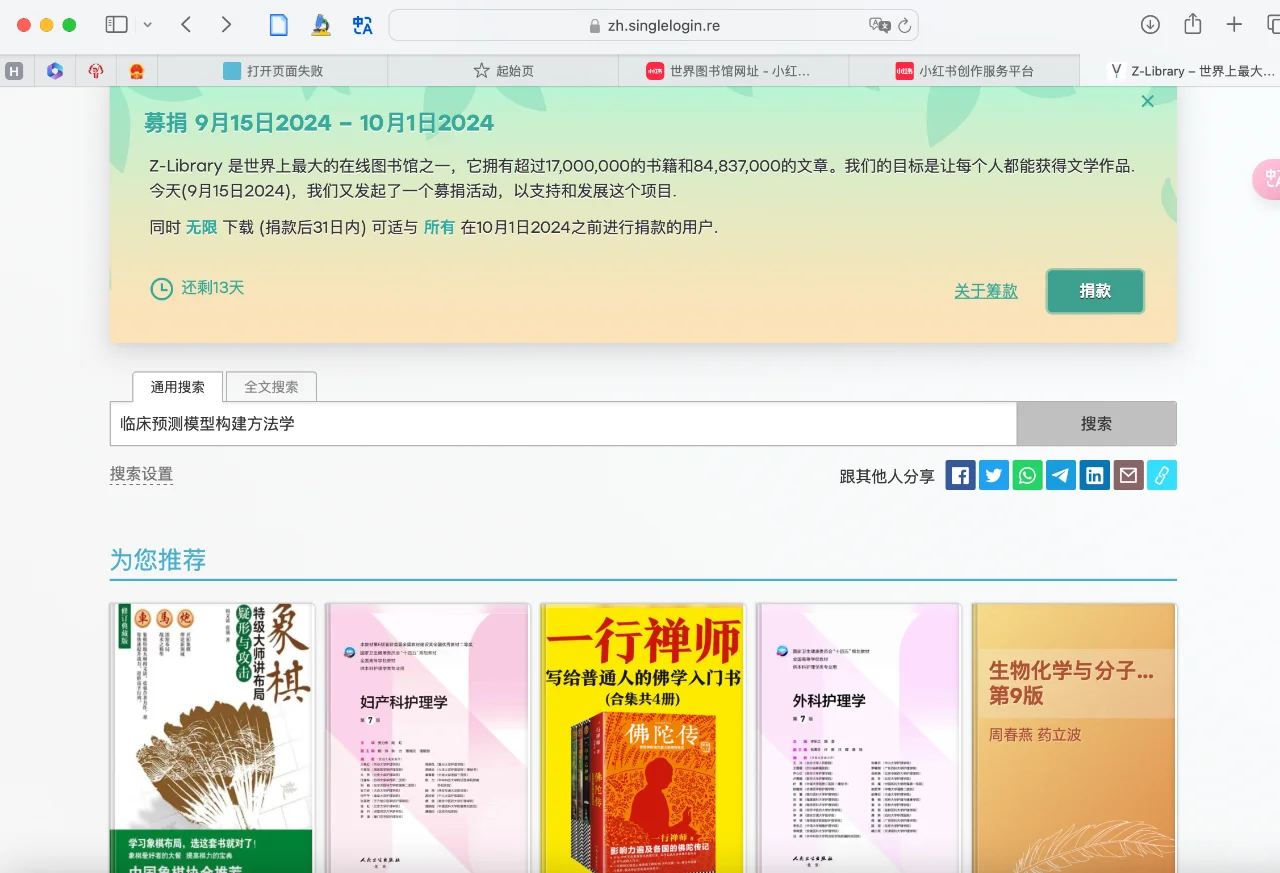Click the 跟其他人分享 label

(887, 476)
